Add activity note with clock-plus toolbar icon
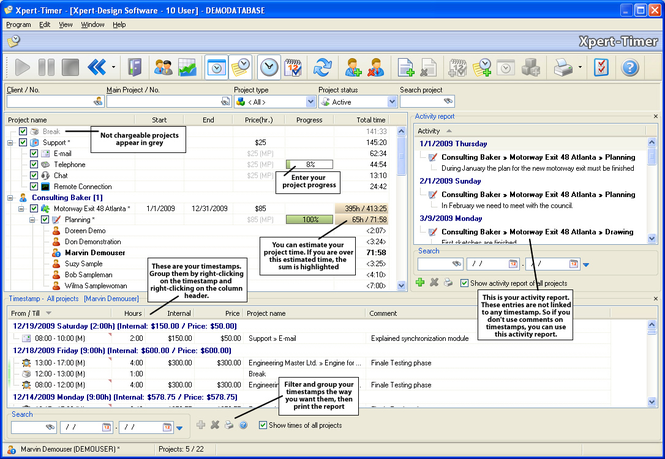 tap(482, 67)
